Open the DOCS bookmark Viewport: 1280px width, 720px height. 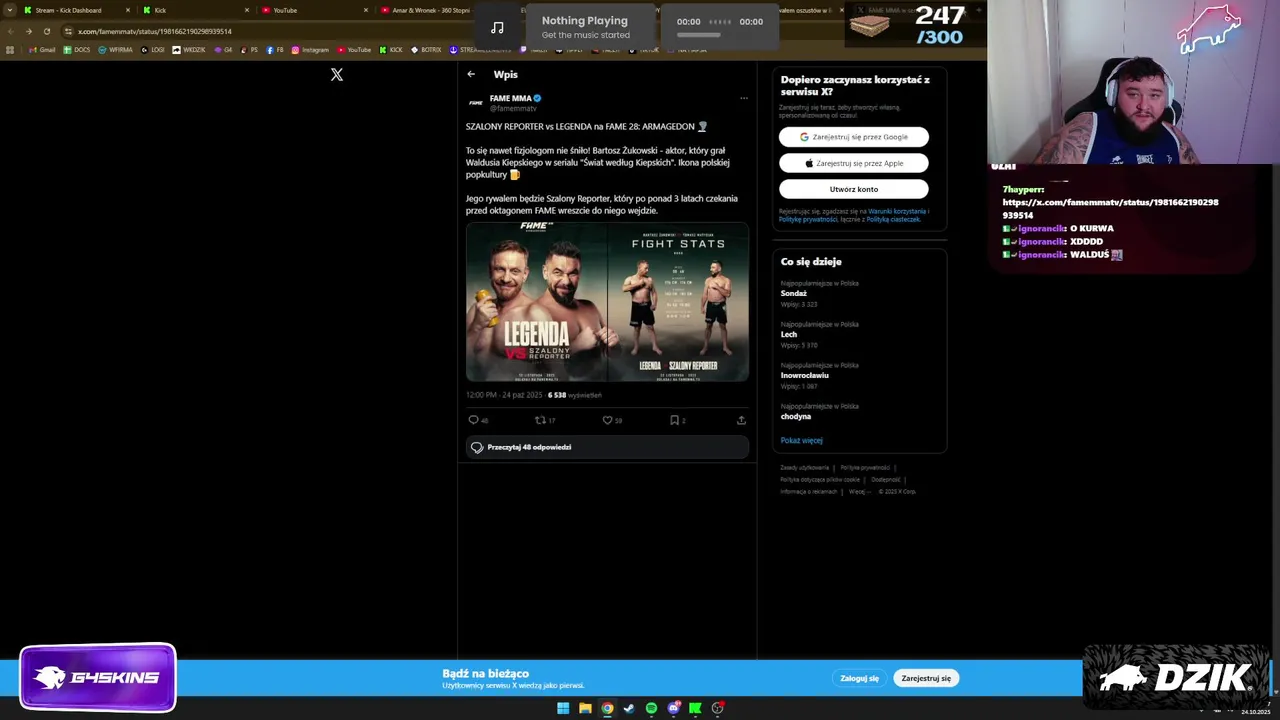[x=76, y=49]
